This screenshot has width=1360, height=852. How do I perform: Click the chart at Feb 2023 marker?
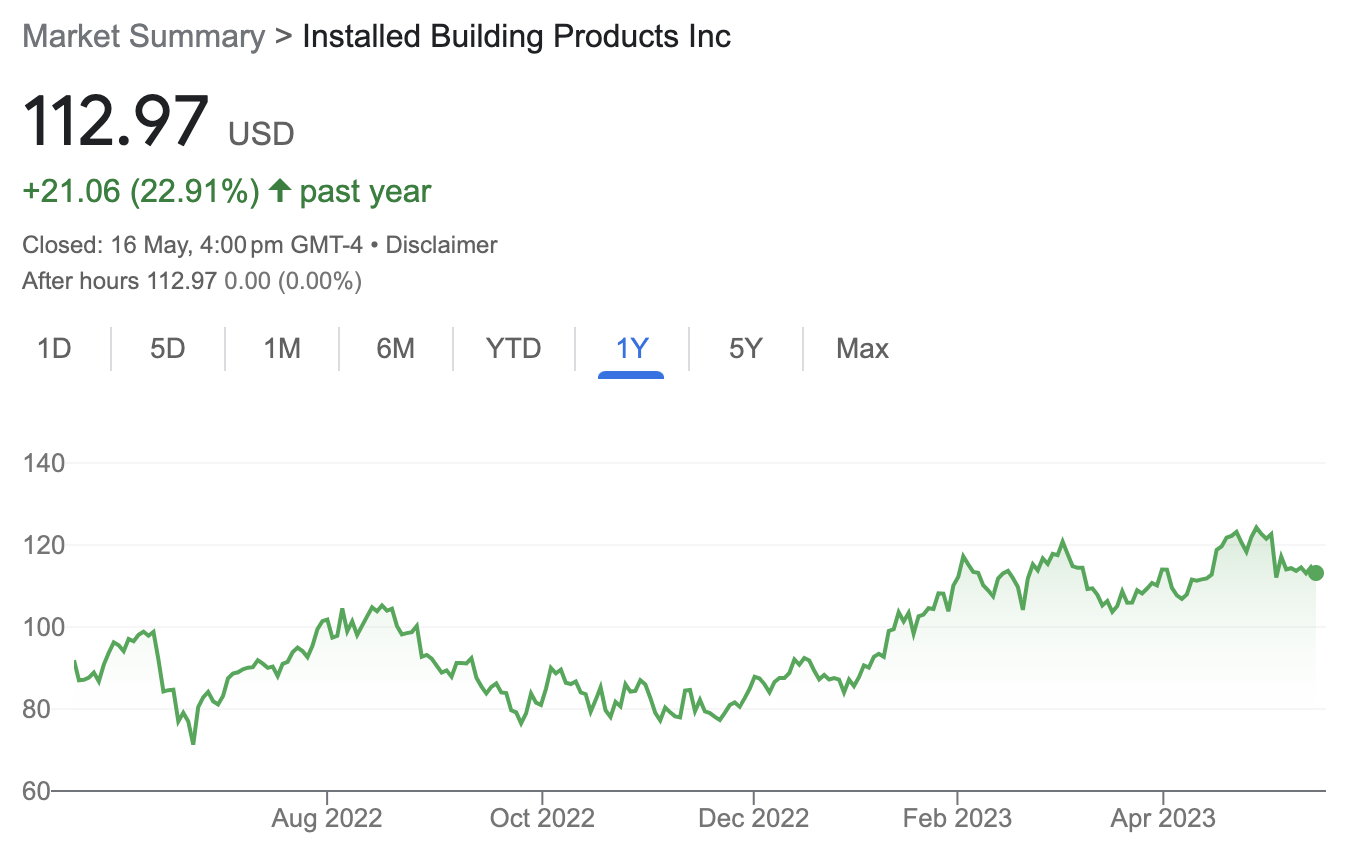[x=957, y=578]
